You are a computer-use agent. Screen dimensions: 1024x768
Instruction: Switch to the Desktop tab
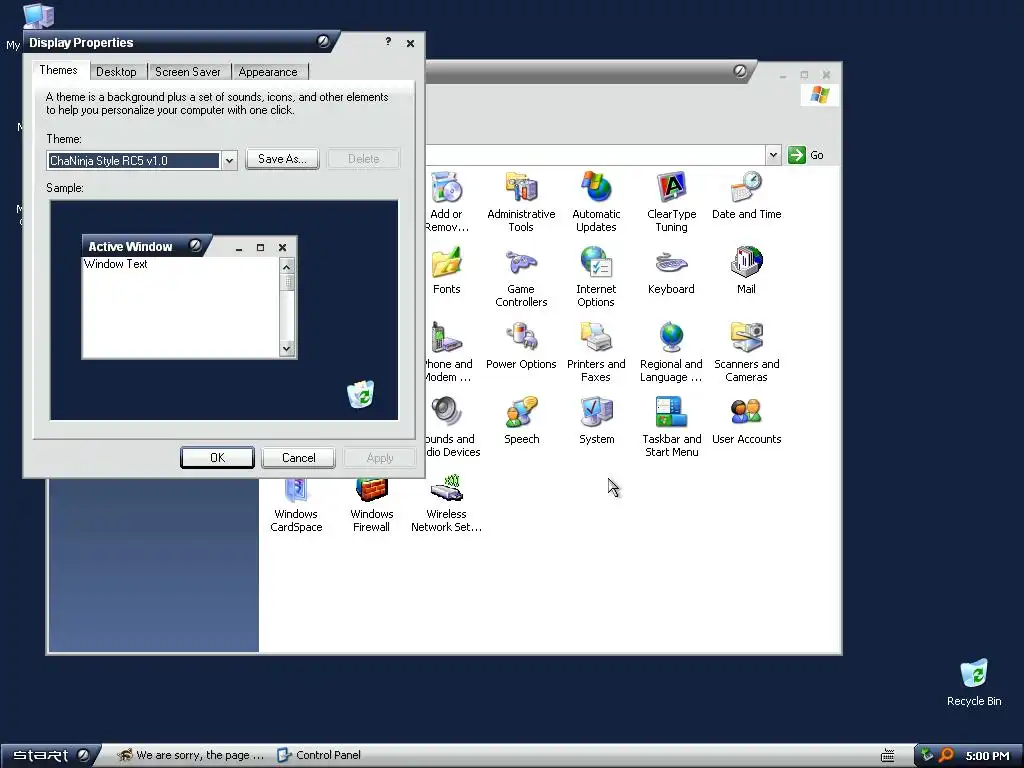coord(116,72)
